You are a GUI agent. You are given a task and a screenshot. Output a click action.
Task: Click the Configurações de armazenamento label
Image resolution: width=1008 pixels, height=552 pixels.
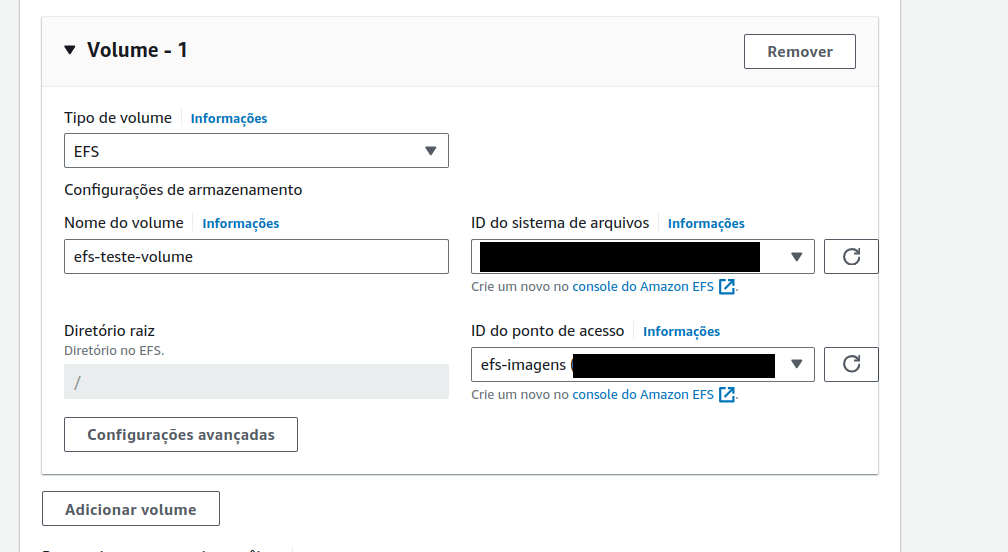pos(183,190)
